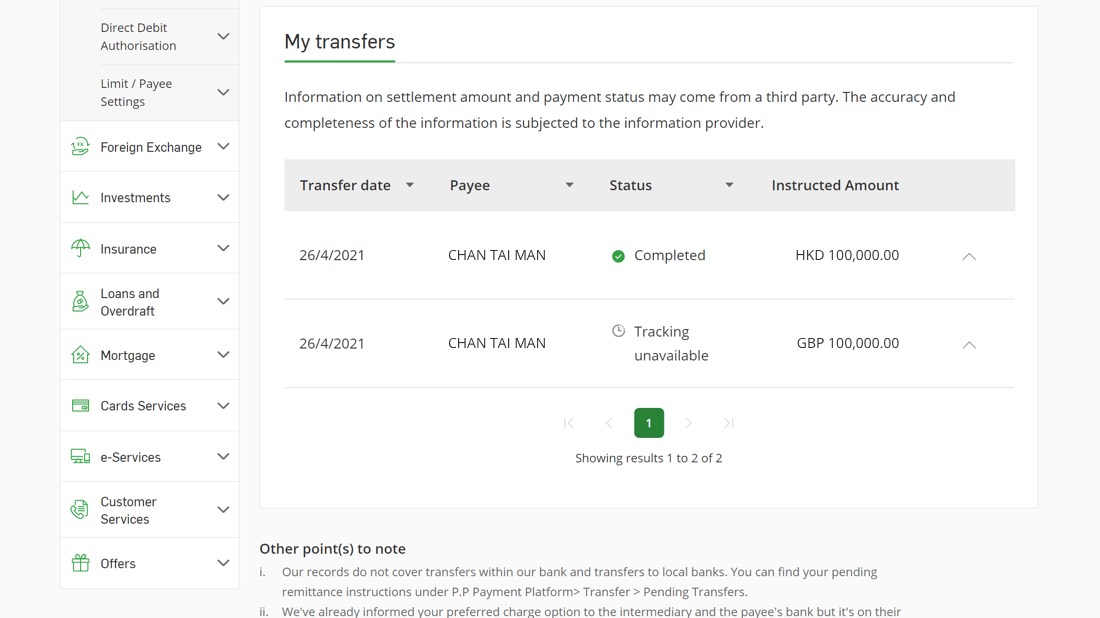
Task: Click the Foreign Exchange currency icon
Action: (81, 147)
